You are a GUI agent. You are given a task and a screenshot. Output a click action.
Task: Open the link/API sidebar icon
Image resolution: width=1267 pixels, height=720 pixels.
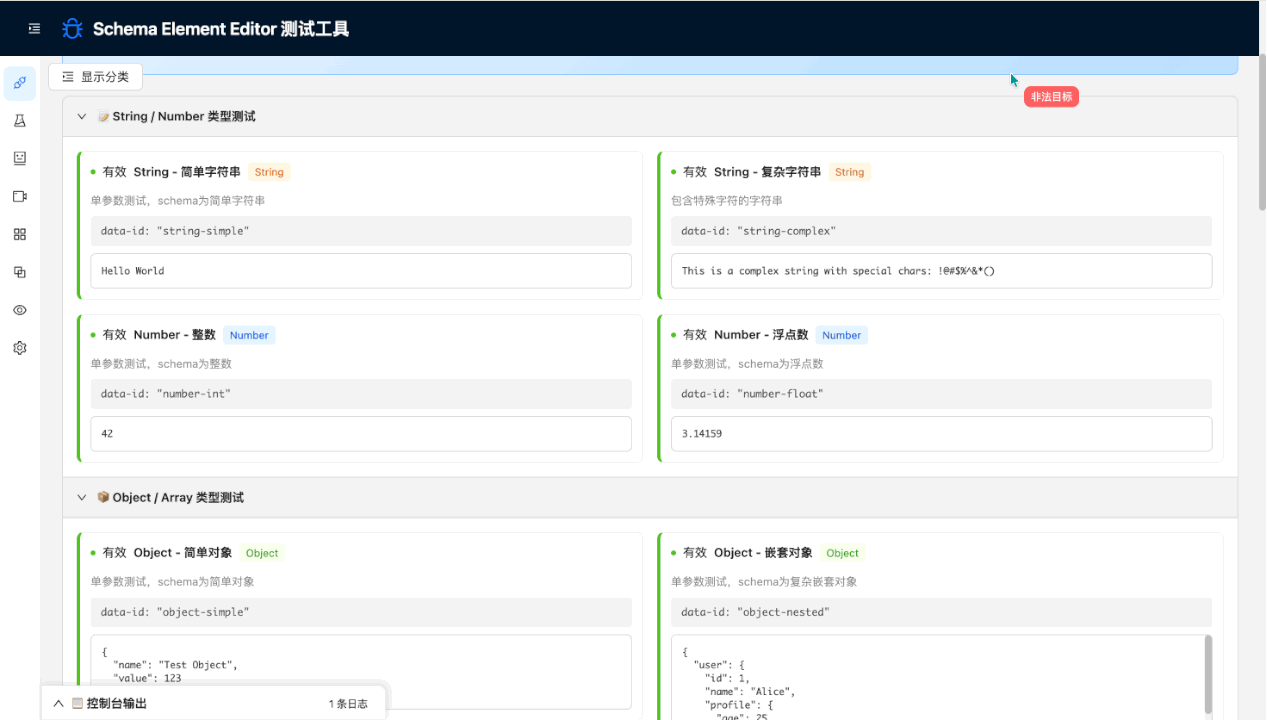(x=20, y=83)
